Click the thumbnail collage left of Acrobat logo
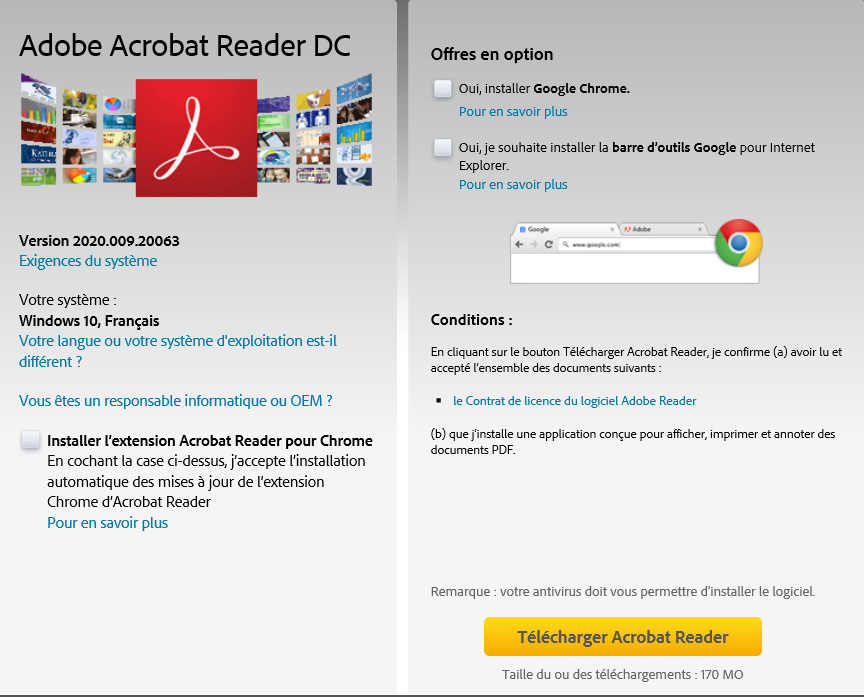The width and height of the screenshot is (864, 697). pos(78,131)
